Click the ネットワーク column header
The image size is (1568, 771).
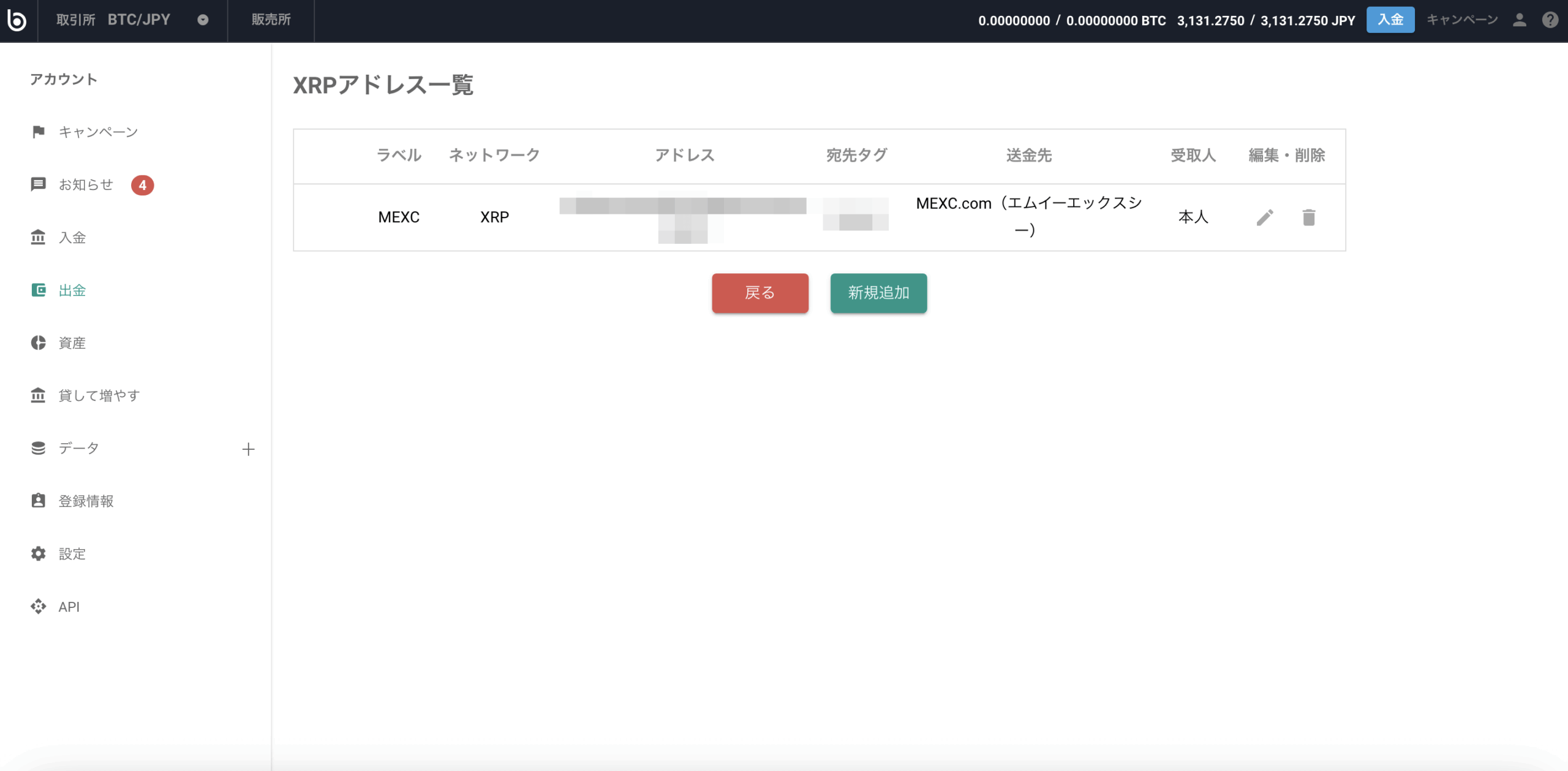pos(494,155)
